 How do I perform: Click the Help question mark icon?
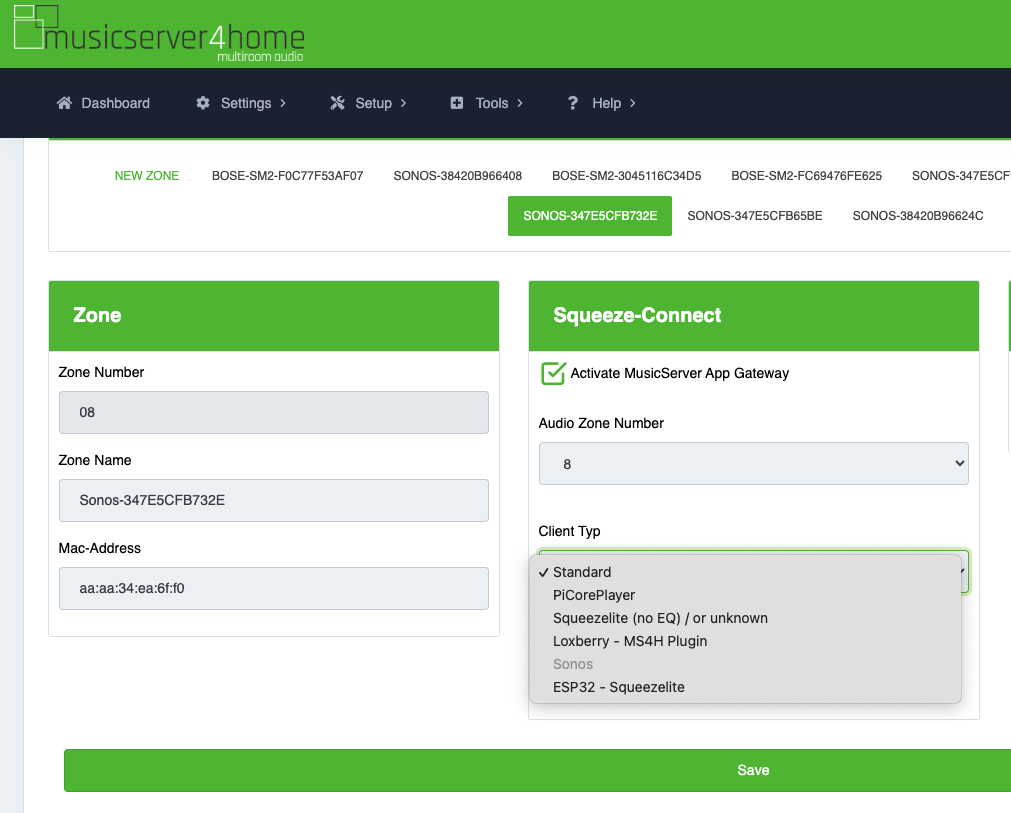pos(573,103)
